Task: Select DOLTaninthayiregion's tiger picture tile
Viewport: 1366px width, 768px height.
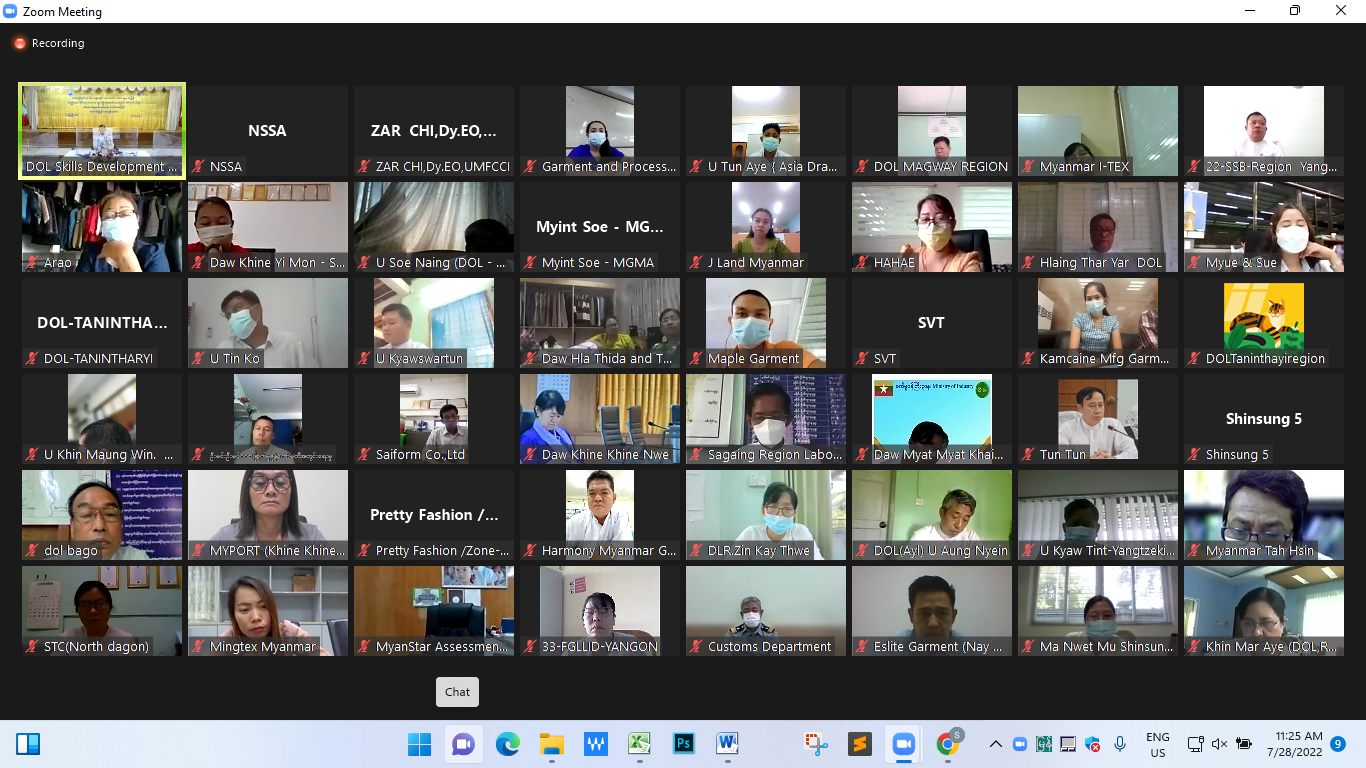Action: click(x=1264, y=323)
